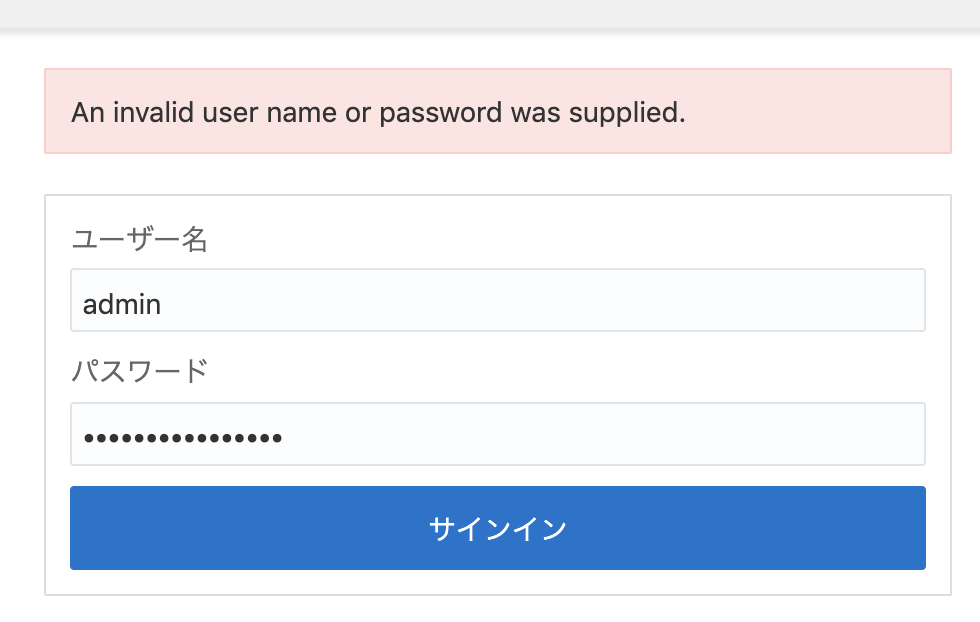Focus the パスワード input field
The height and width of the screenshot is (622, 980).
coord(498,434)
